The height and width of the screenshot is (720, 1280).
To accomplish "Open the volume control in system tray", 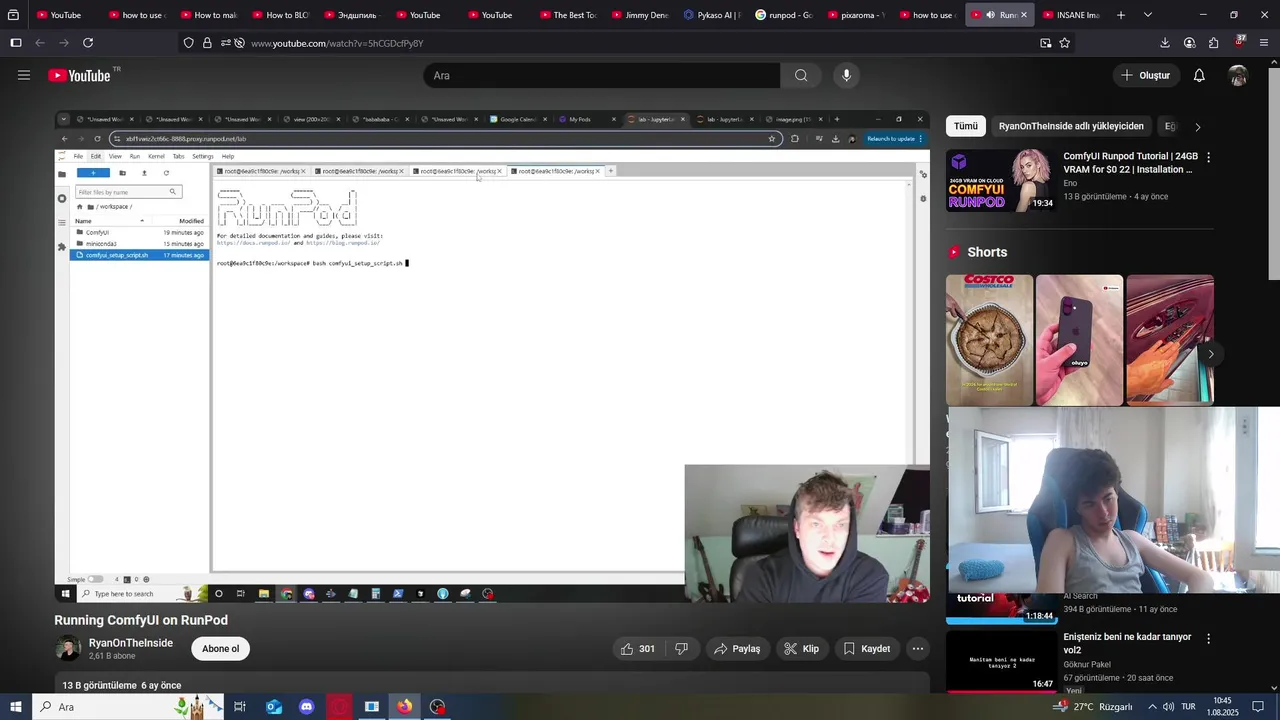I will 1169,707.
